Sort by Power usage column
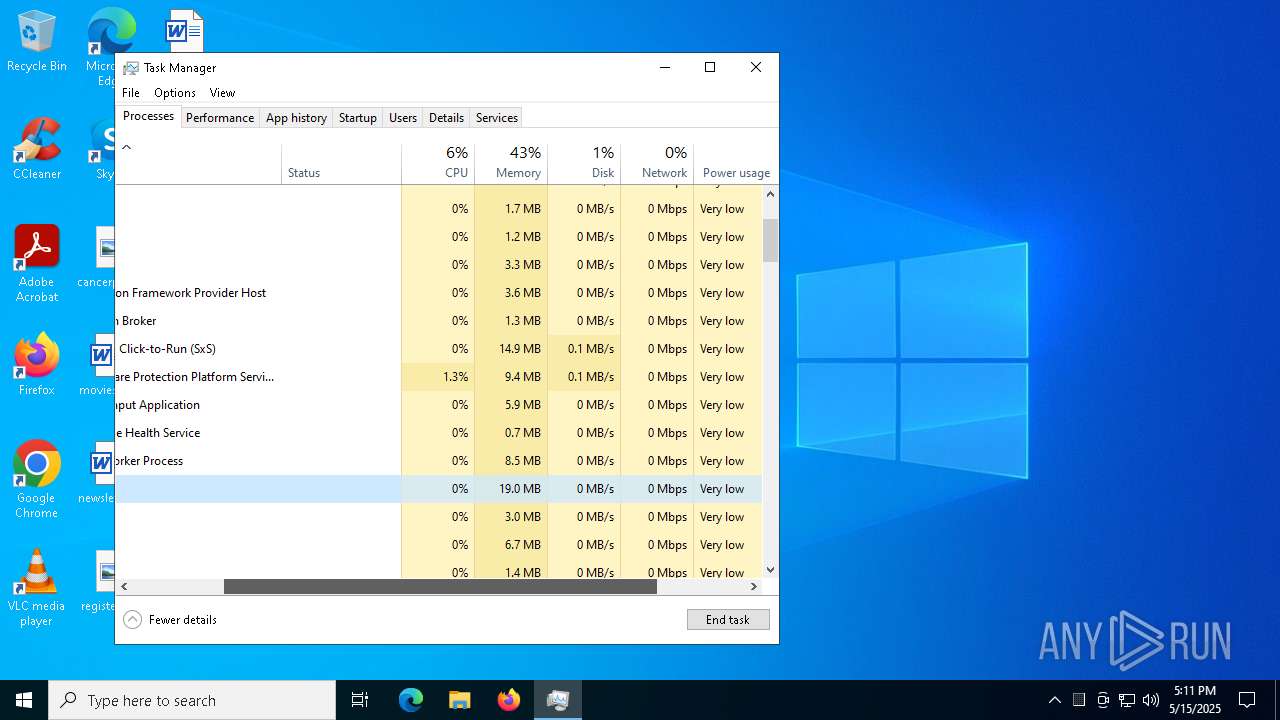The width and height of the screenshot is (1280, 720). pos(736,163)
